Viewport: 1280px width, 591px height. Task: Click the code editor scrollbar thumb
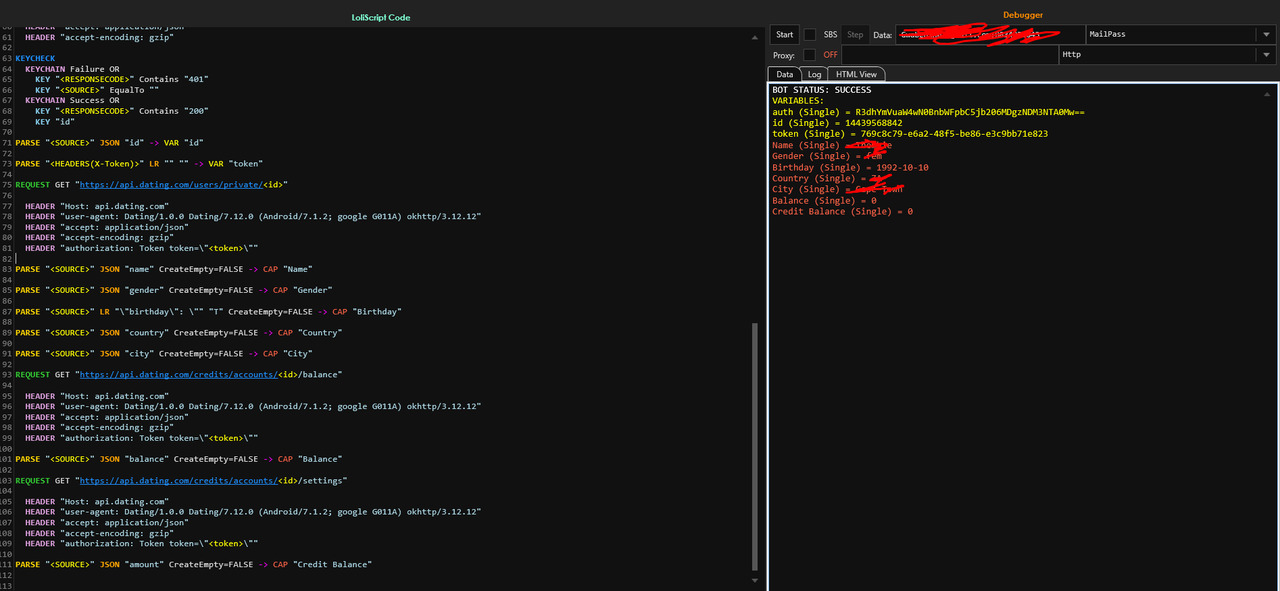(x=755, y=445)
